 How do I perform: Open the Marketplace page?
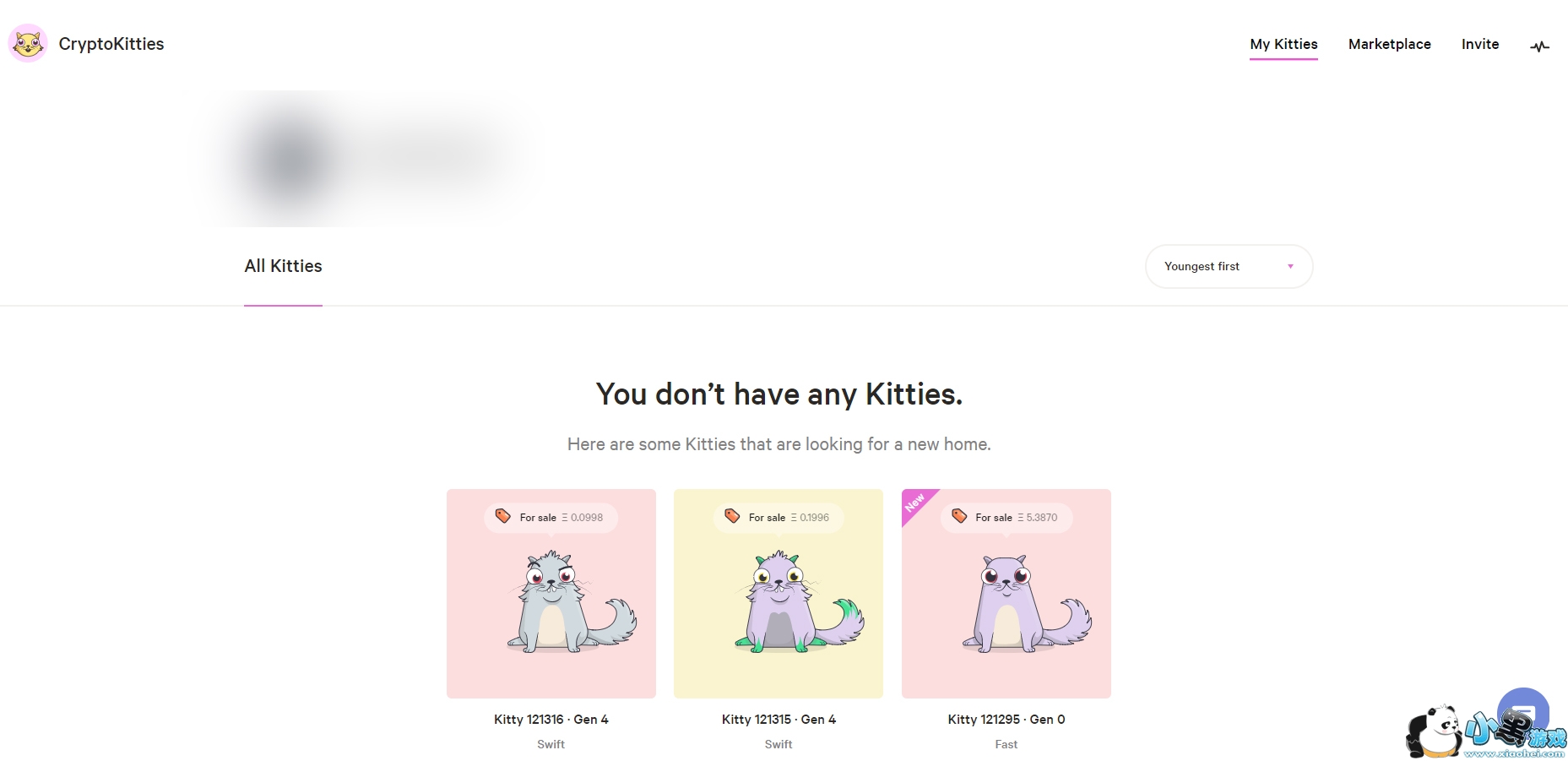1389,44
